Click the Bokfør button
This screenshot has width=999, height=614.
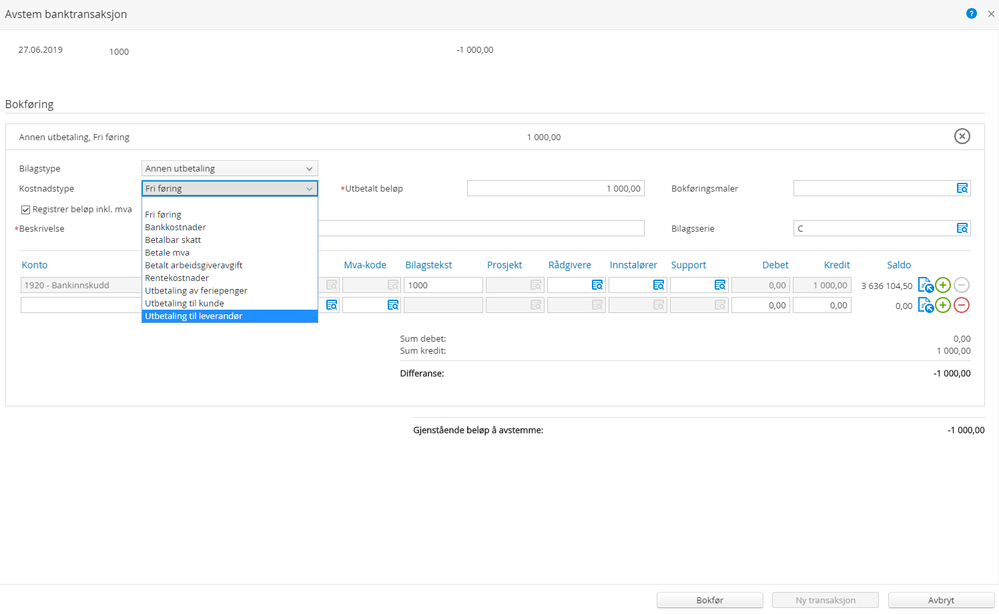coord(710,600)
